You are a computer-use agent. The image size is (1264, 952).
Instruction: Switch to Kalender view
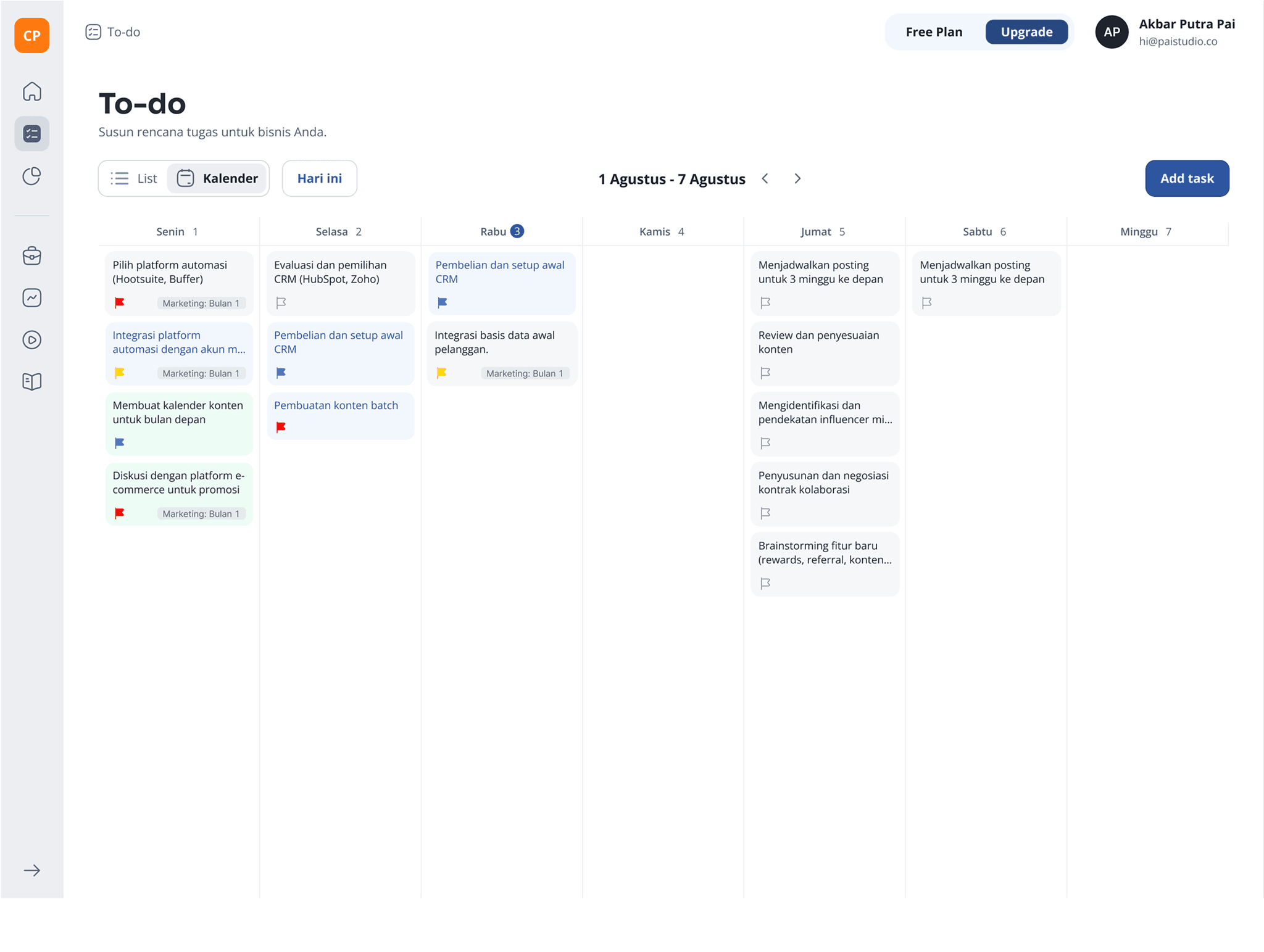(217, 178)
